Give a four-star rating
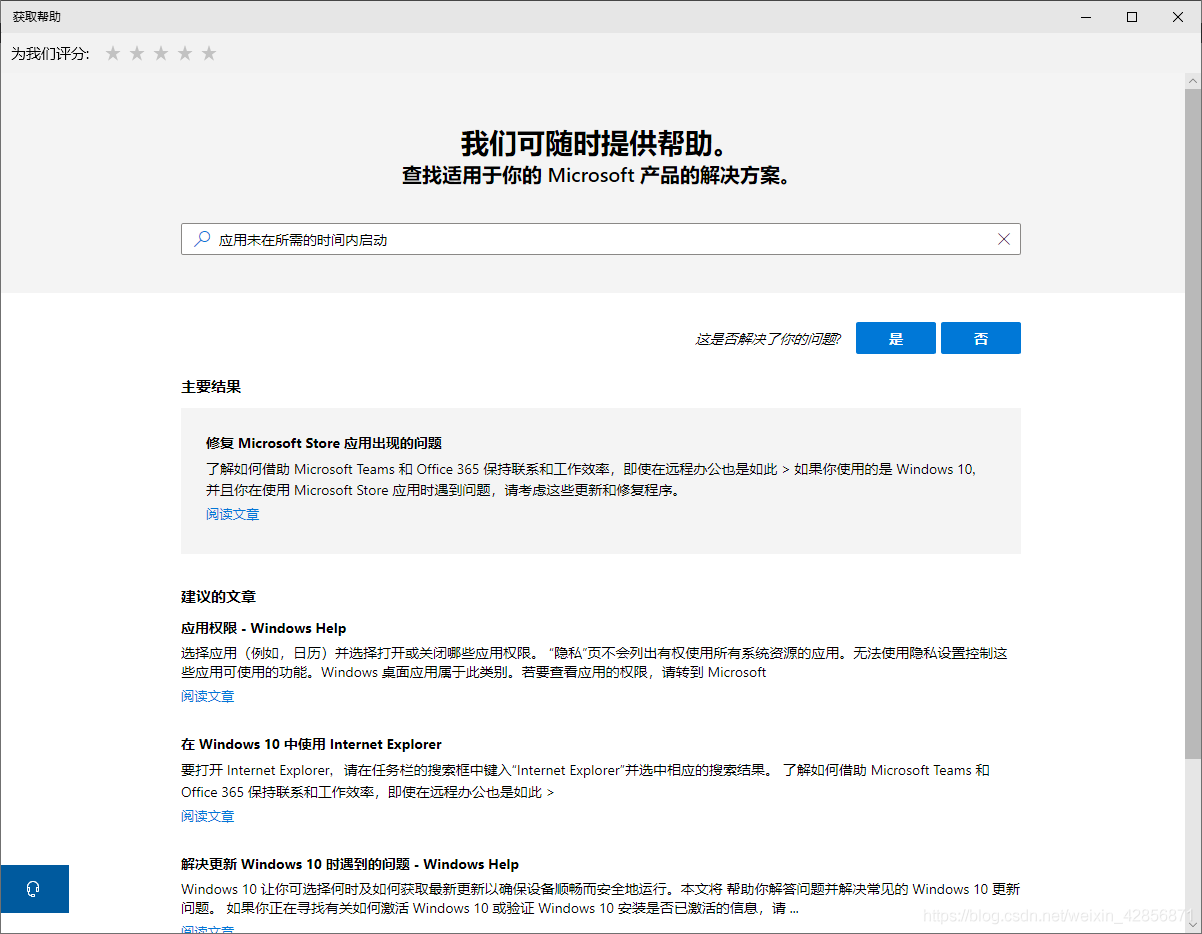The image size is (1202, 934). 185,53
